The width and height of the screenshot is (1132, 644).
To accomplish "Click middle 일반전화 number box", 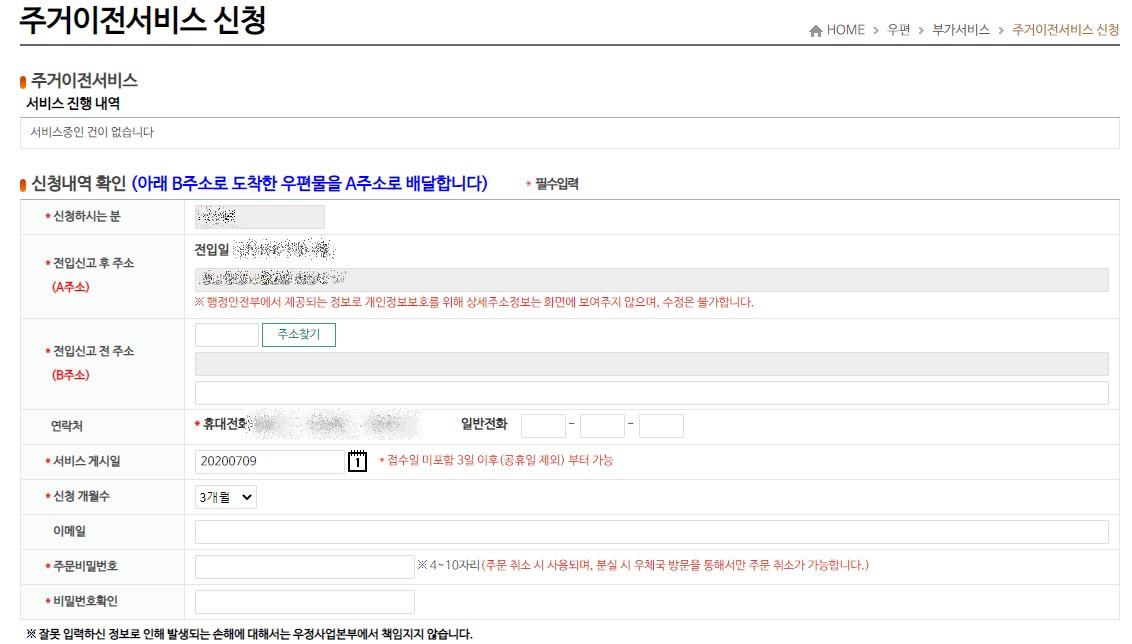I will pyautogui.click(x=602, y=426).
